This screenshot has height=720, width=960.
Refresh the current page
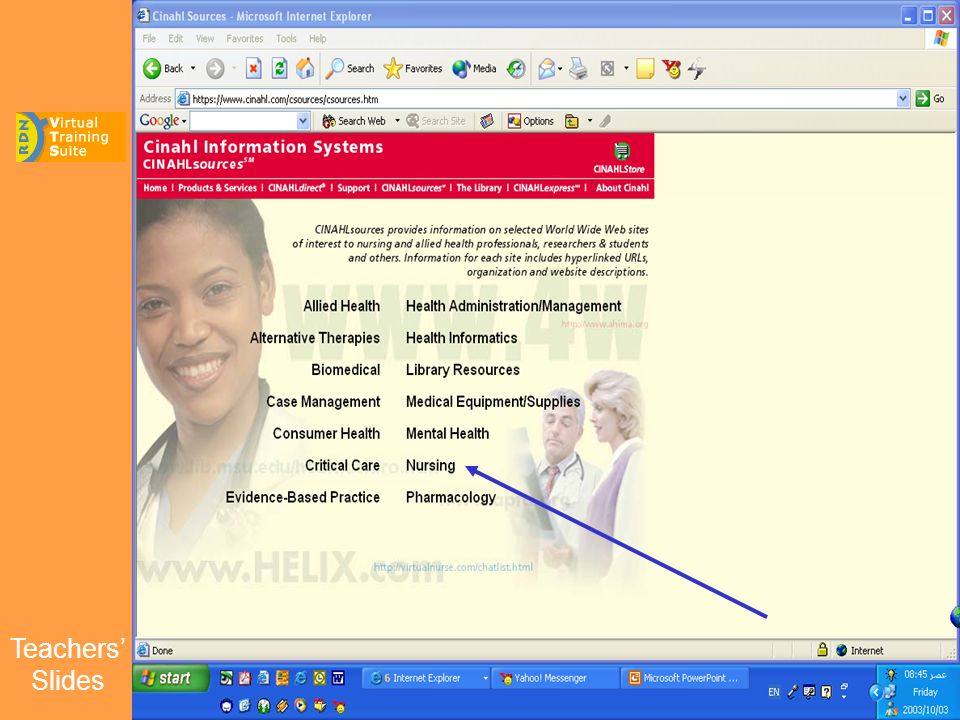[279, 69]
